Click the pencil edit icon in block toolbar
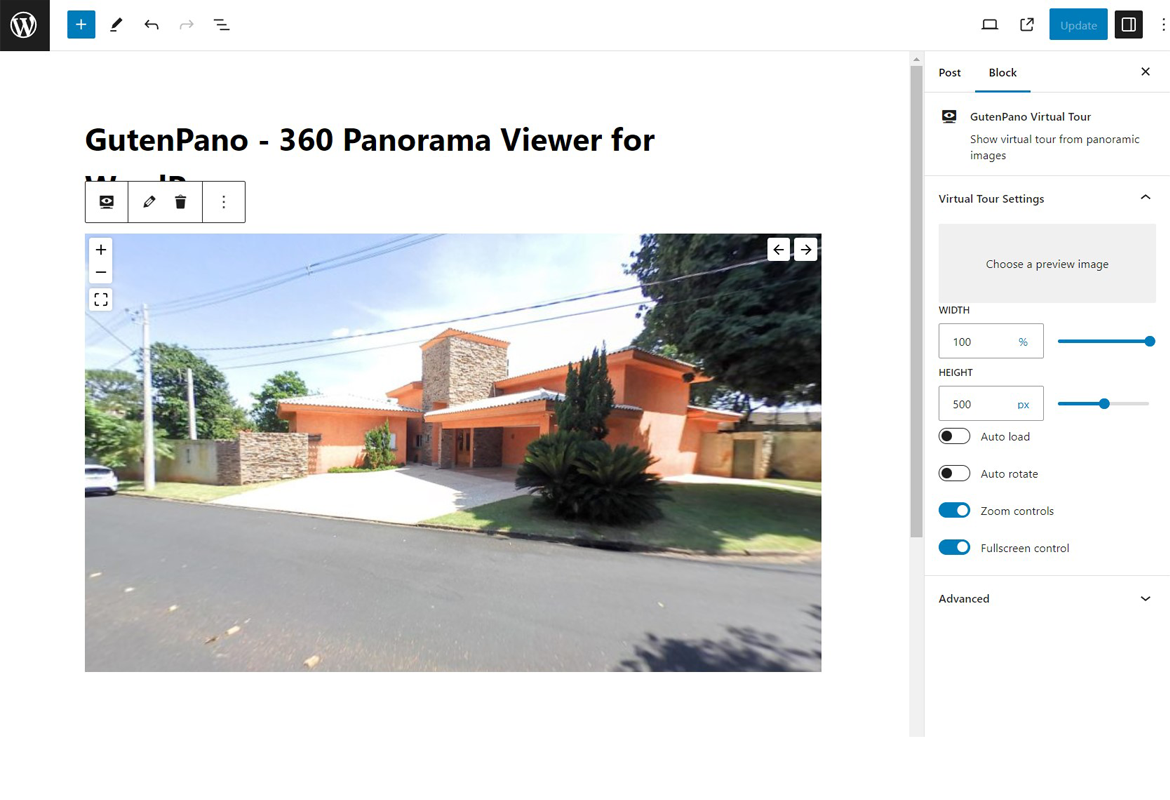 tap(148, 201)
